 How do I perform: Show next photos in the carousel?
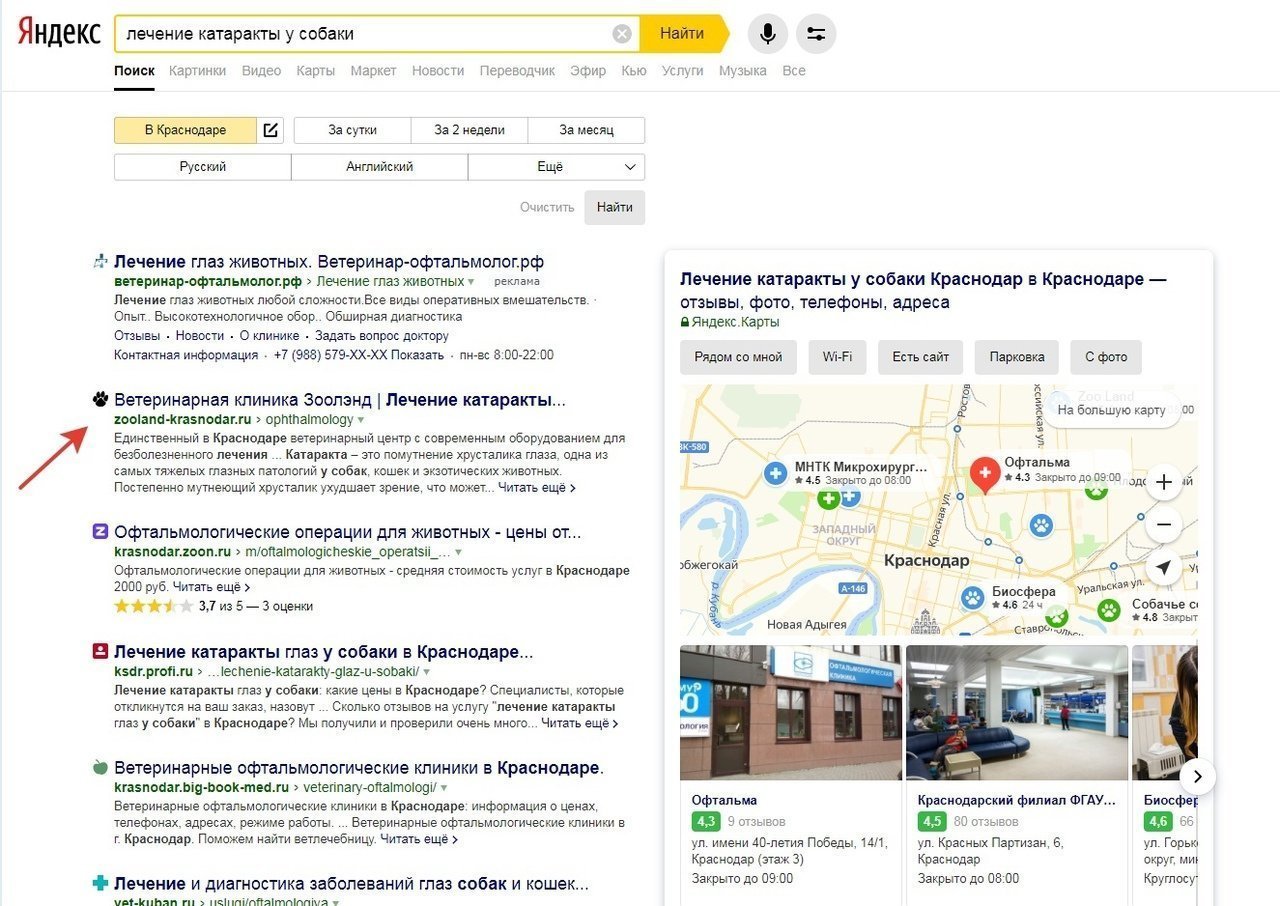pos(1197,776)
